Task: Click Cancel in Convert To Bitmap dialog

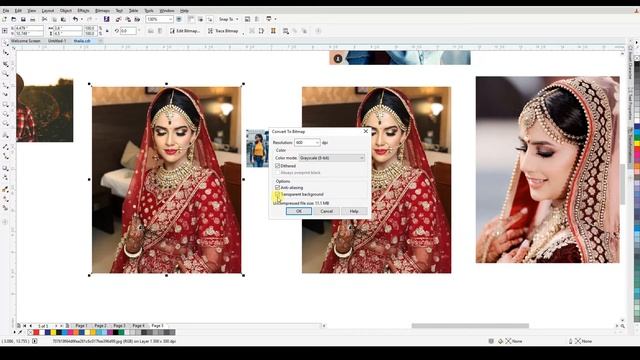Action: (x=327, y=211)
